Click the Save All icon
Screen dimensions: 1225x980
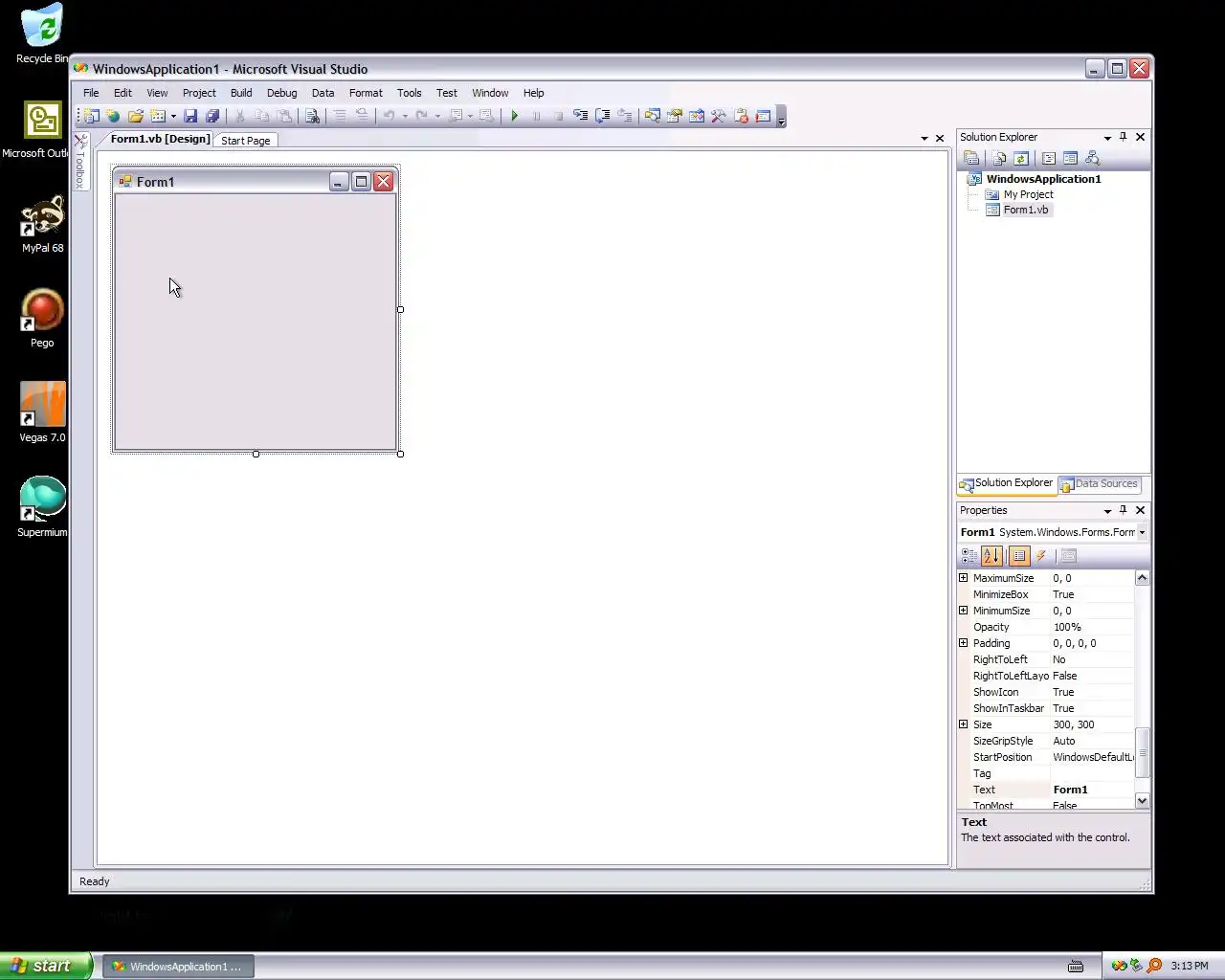pos(212,116)
